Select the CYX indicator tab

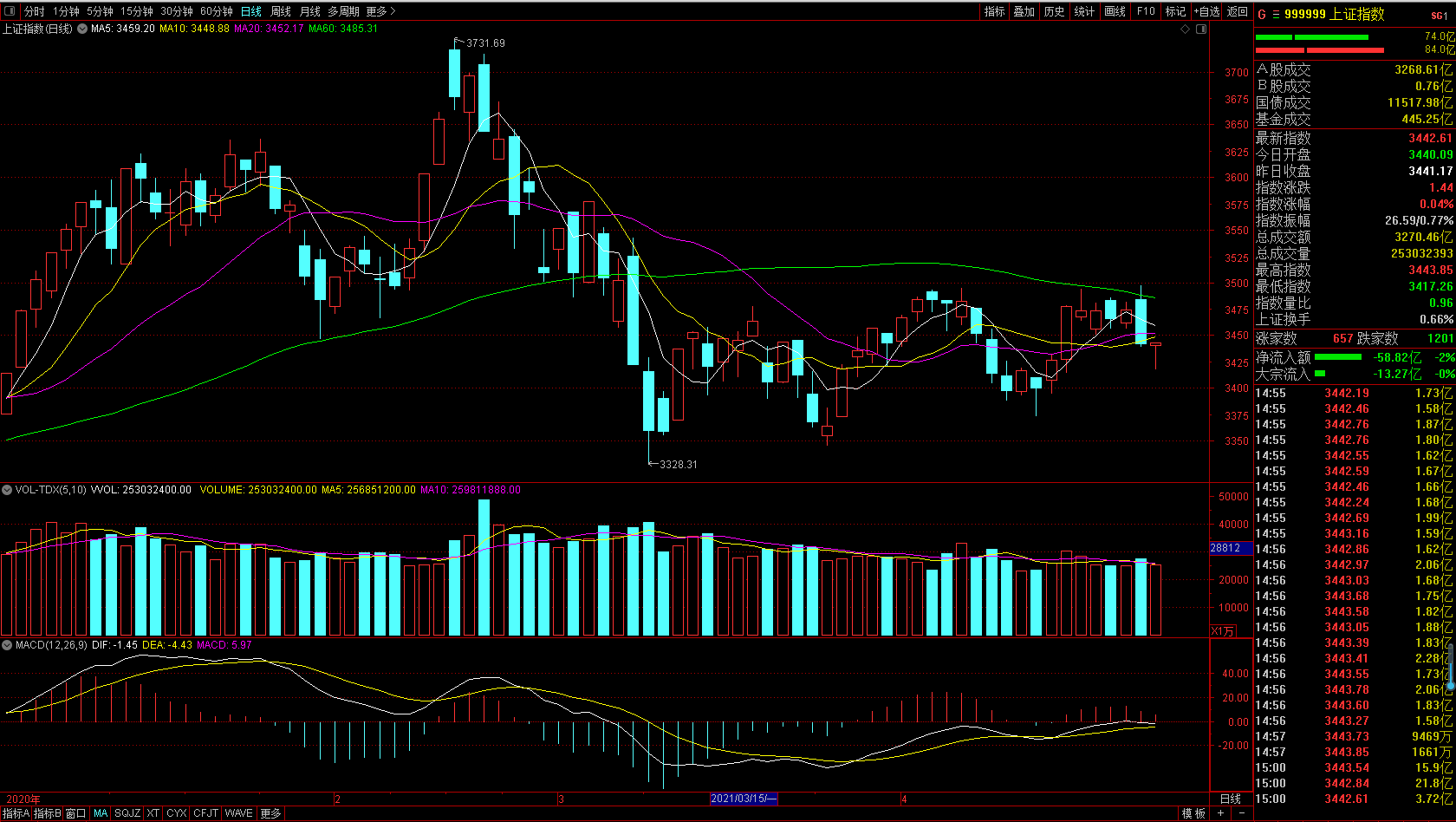pos(176,813)
